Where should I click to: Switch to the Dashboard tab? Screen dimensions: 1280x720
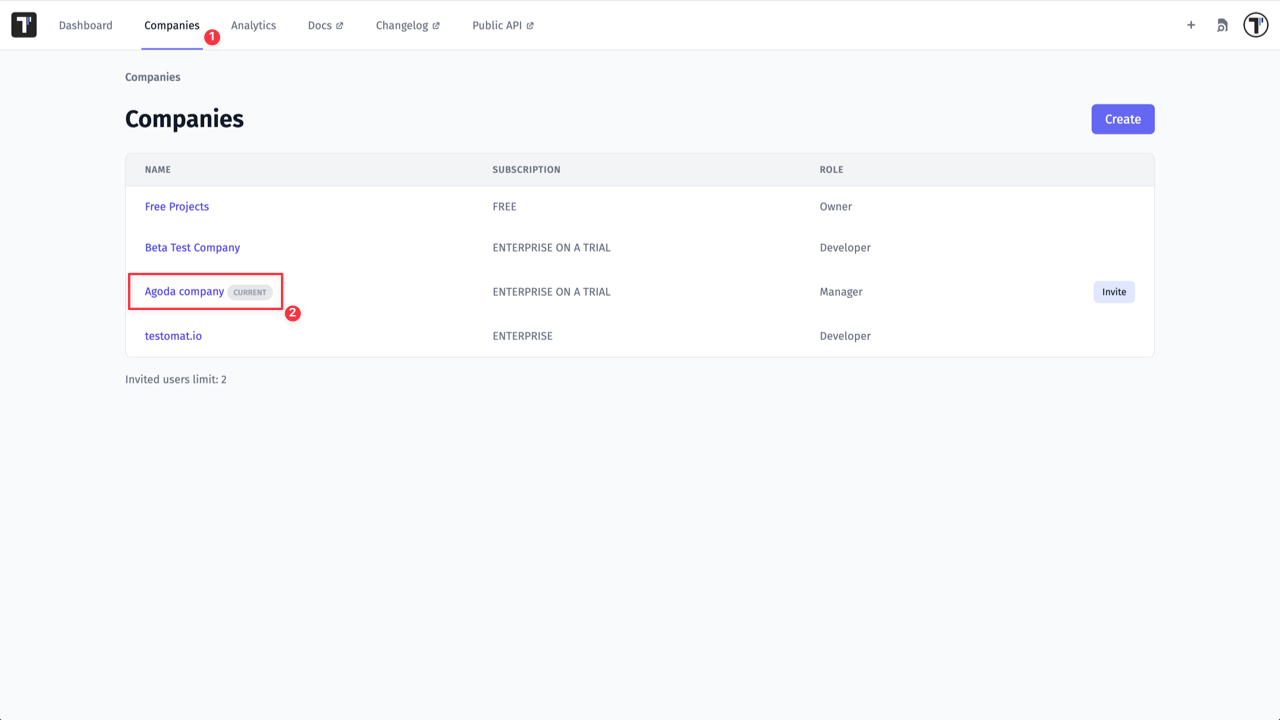[86, 25]
